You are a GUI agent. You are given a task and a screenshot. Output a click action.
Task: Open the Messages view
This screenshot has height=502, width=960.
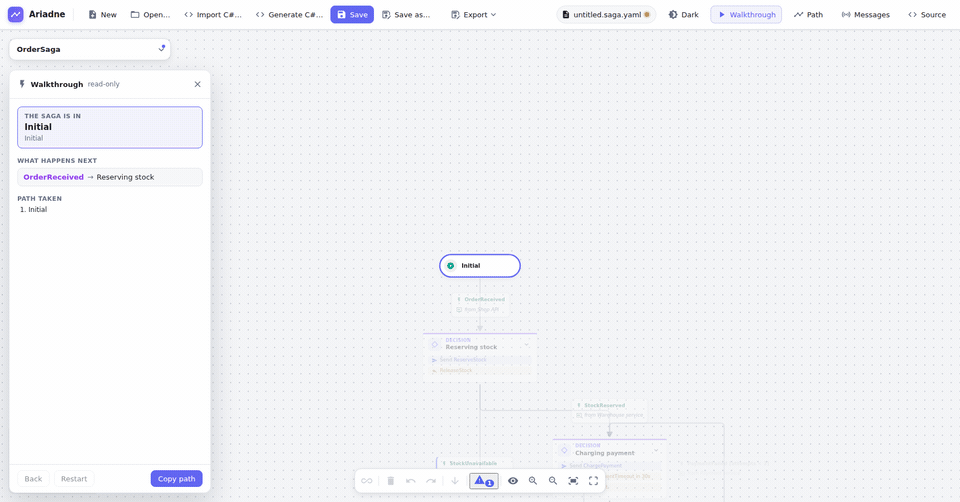[865, 15]
